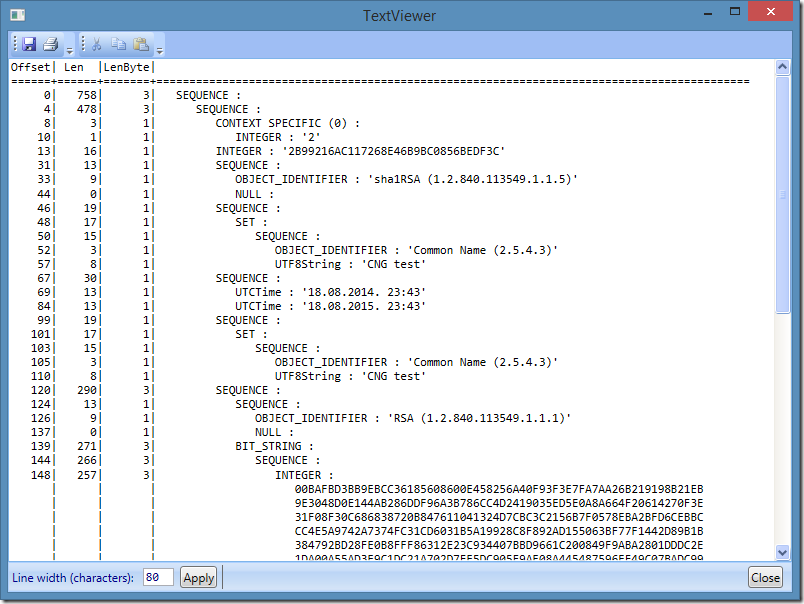Click the first UTF8String 'CNG test' line at offset 57
The width and height of the screenshot is (804, 604).
350,265
